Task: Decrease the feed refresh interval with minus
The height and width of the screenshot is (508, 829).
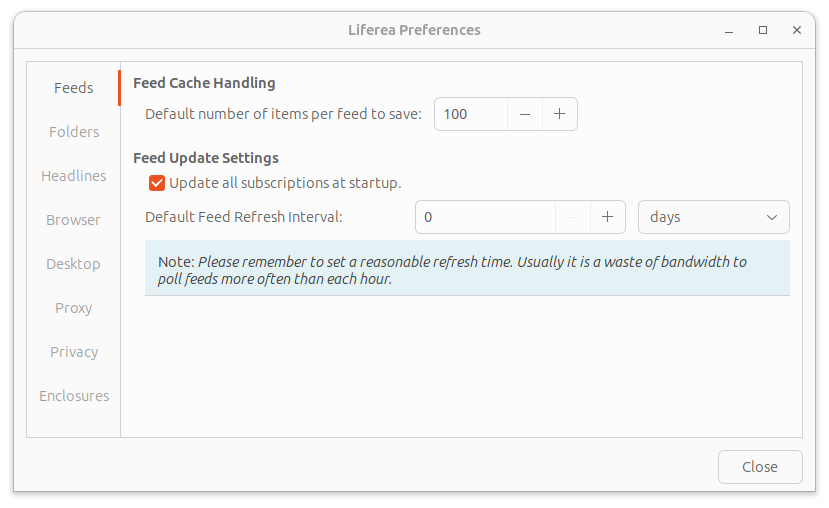Action: pos(573,217)
